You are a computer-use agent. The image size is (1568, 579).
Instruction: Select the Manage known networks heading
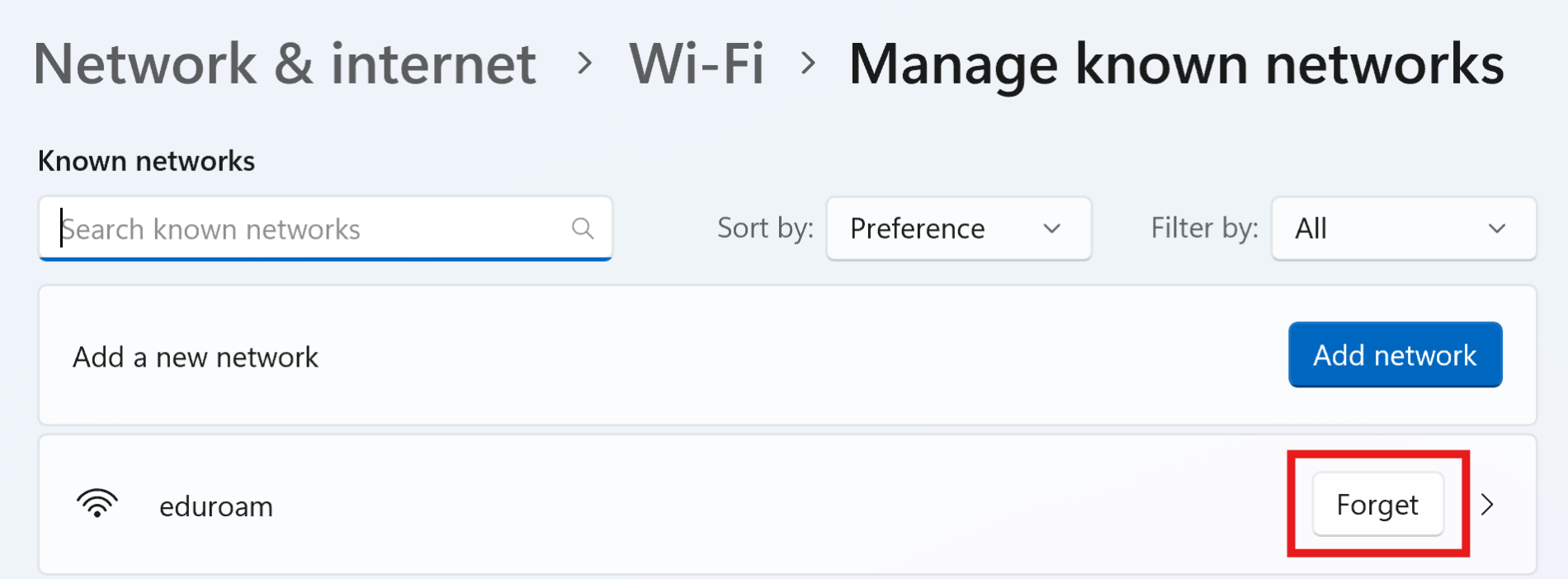pyautogui.click(x=1175, y=64)
